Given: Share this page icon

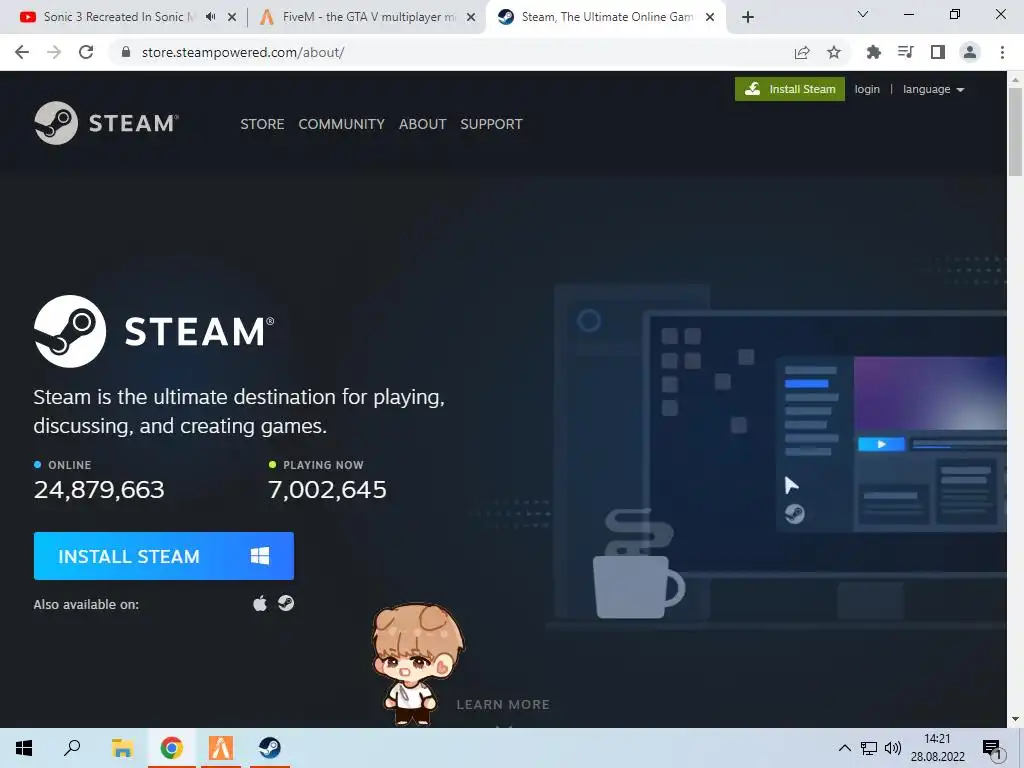Looking at the screenshot, I should point(802,52).
